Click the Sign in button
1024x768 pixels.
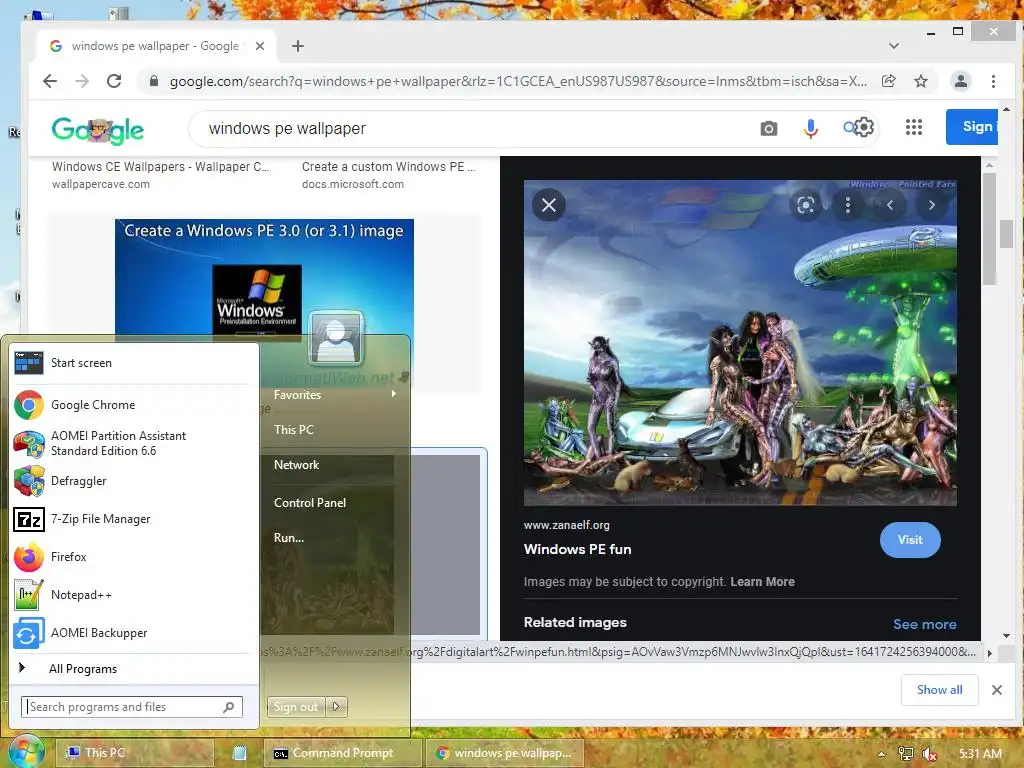[x=972, y=127]
